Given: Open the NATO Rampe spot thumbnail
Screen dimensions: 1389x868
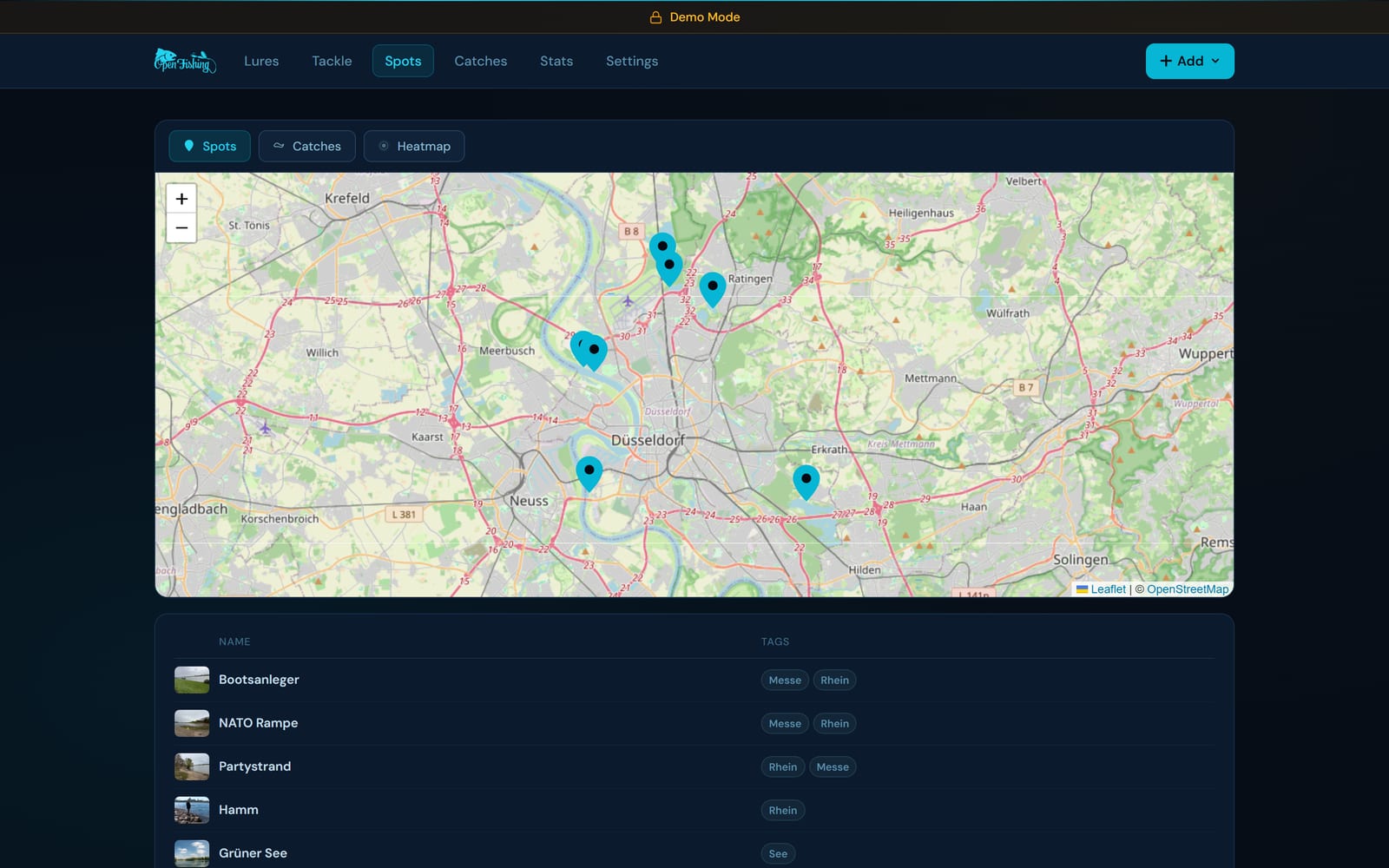Looking at the screenshot, I should pos(192,723).
